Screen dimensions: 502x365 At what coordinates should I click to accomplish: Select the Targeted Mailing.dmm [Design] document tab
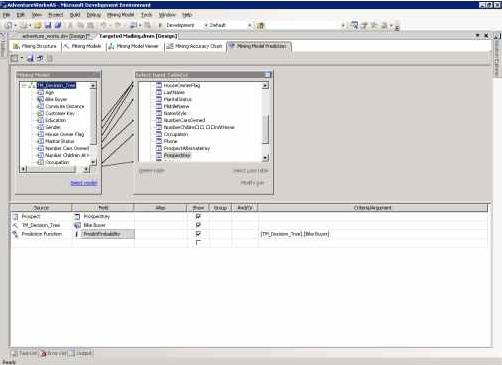click(x=138, y=36)
